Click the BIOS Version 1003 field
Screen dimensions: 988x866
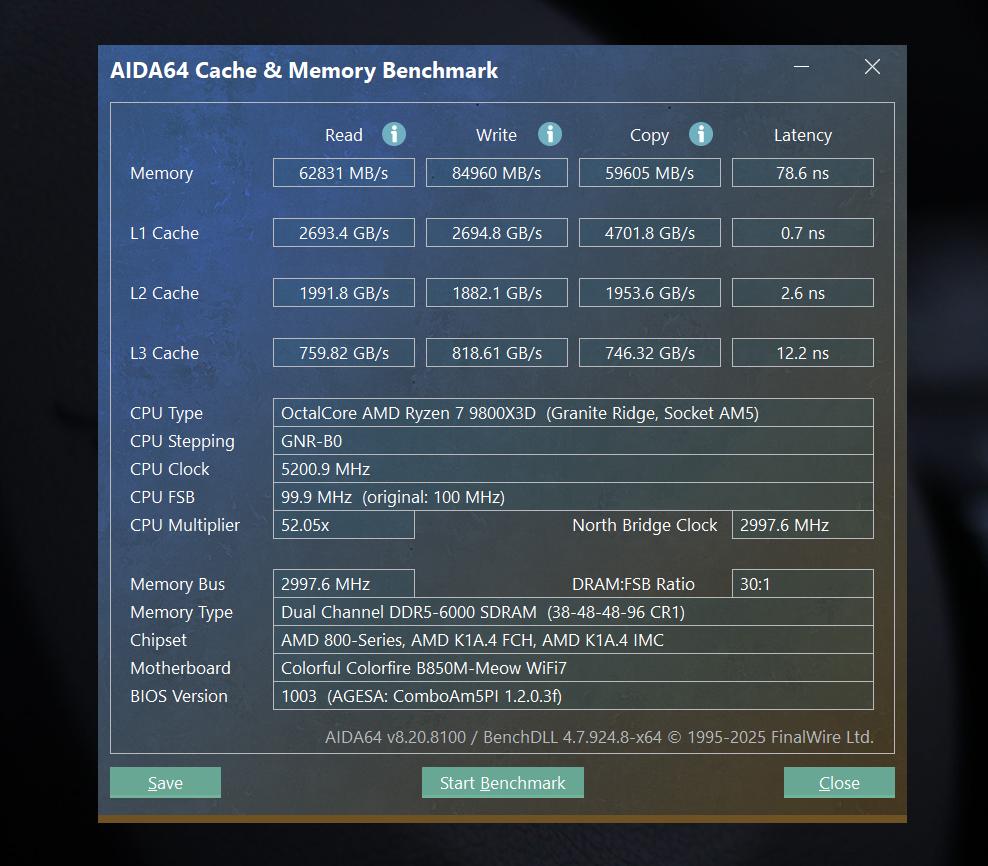(x=573, y=696)
